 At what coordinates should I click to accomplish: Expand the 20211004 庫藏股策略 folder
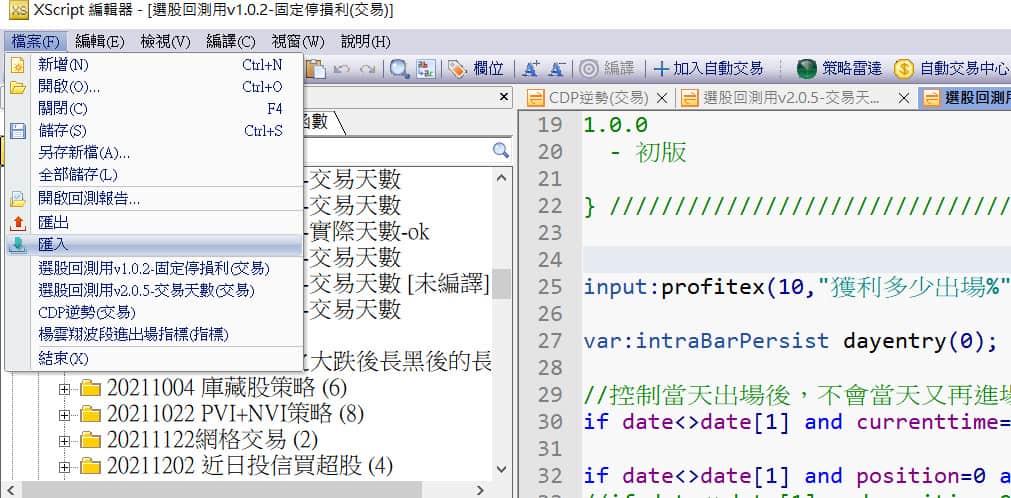(x=66, y=387)
